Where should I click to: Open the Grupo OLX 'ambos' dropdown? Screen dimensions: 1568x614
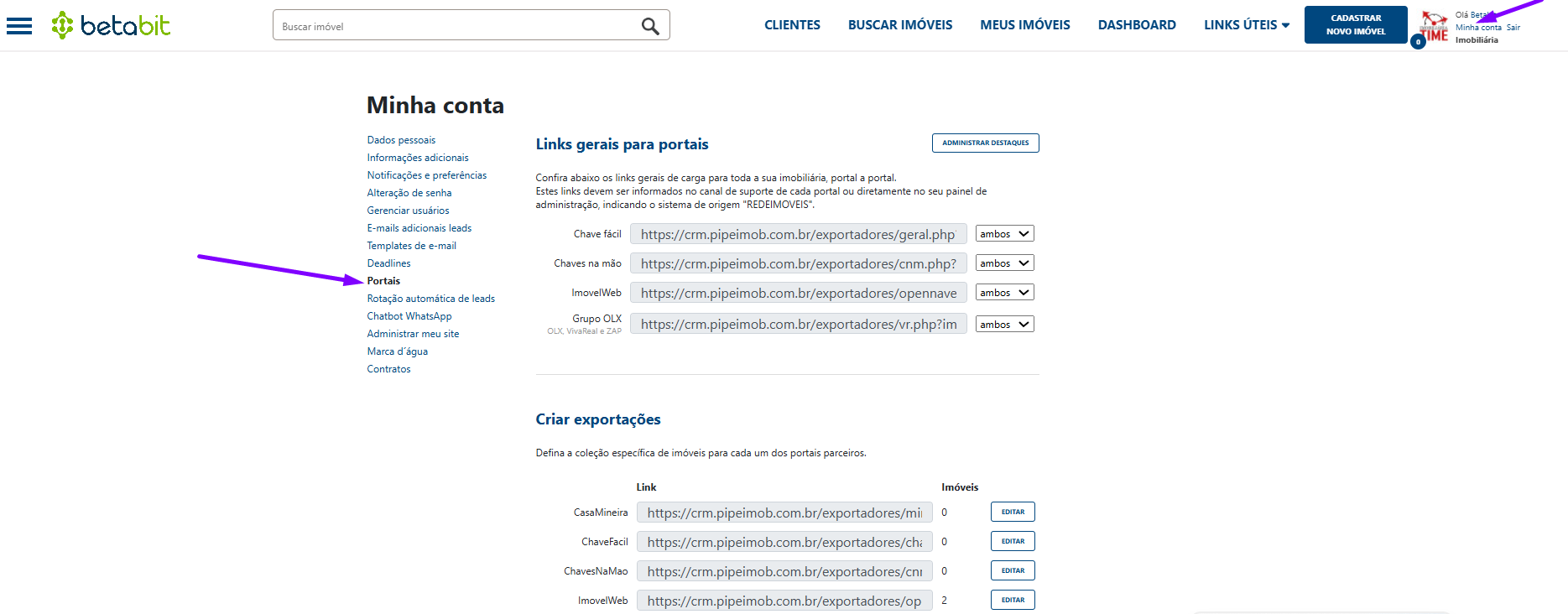(1004, 325)
